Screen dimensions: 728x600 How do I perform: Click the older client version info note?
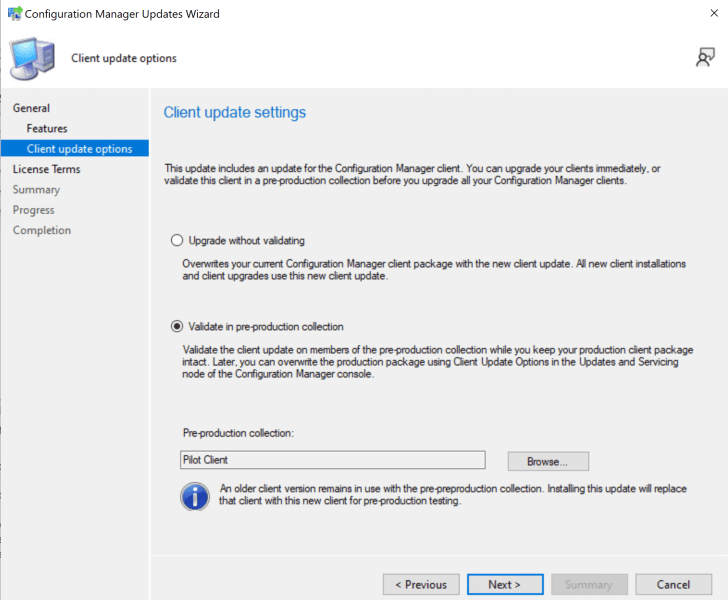pos(453,495)
